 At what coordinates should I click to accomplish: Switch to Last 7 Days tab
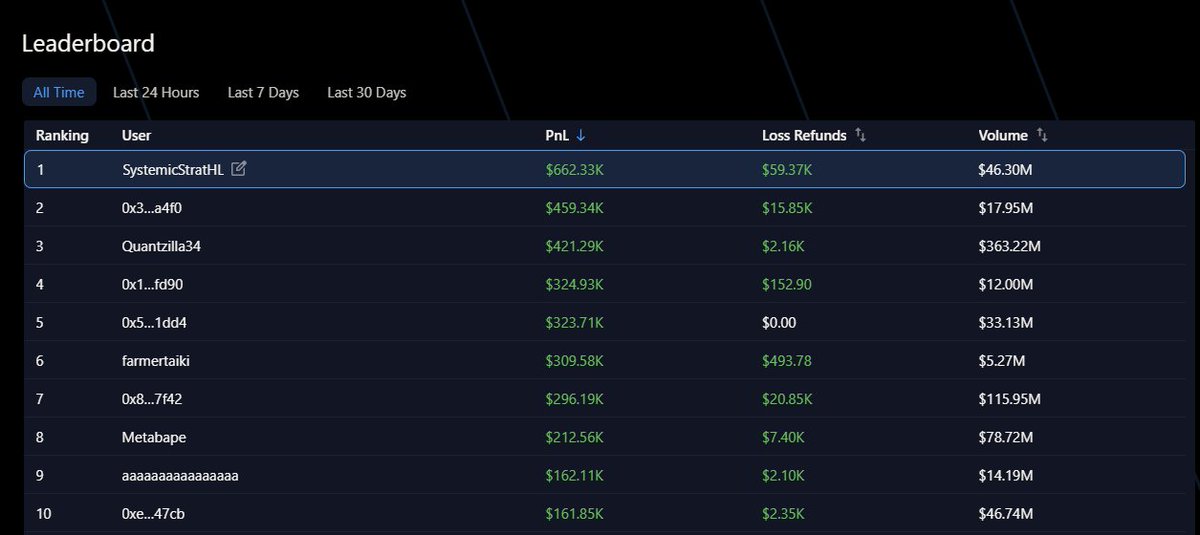pos(263,92)
